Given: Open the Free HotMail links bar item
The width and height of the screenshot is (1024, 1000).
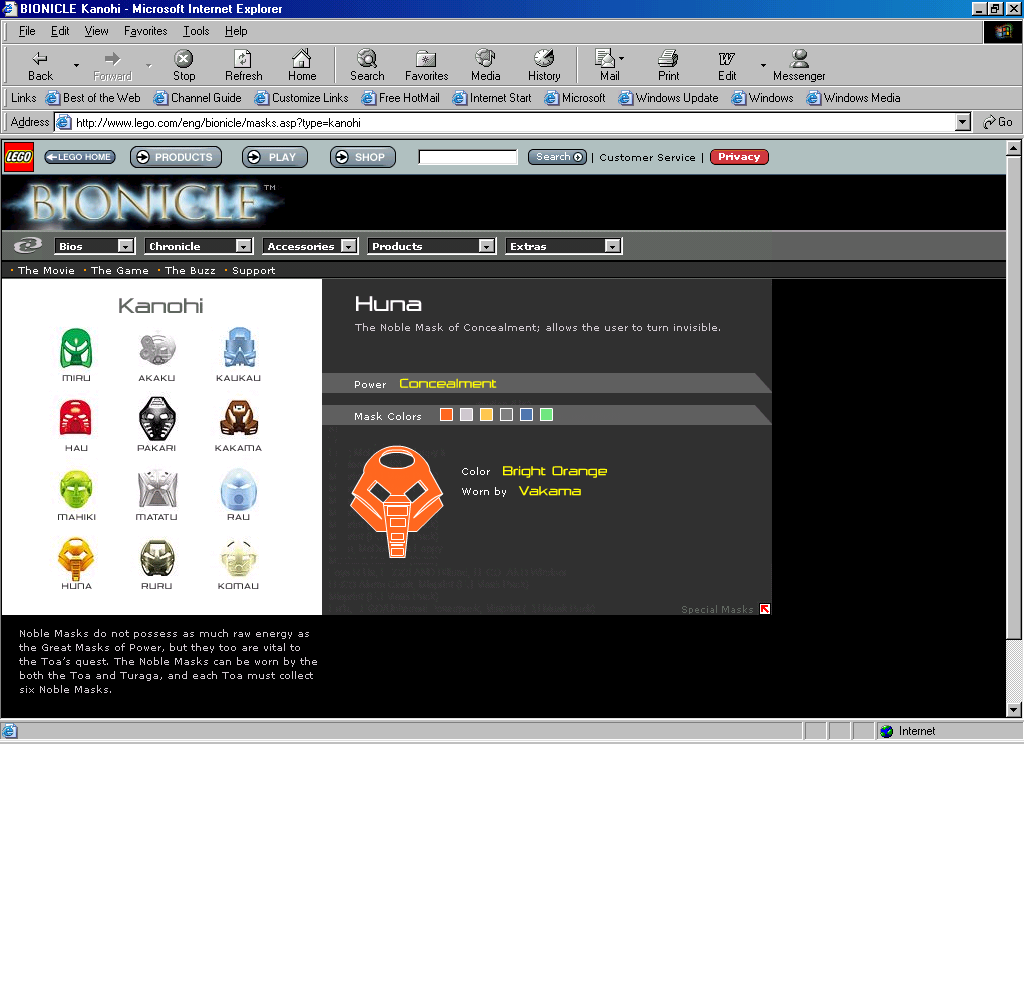Looking at the screenshot, I should (400, 98).
